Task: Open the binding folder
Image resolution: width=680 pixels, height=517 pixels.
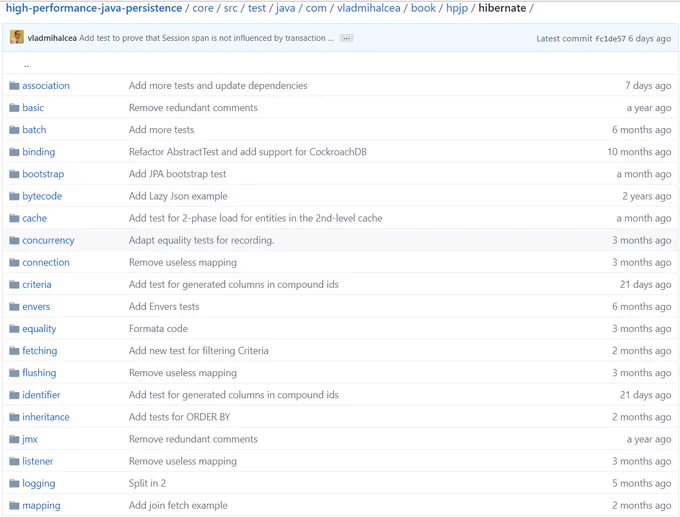Action: [39, 152]
